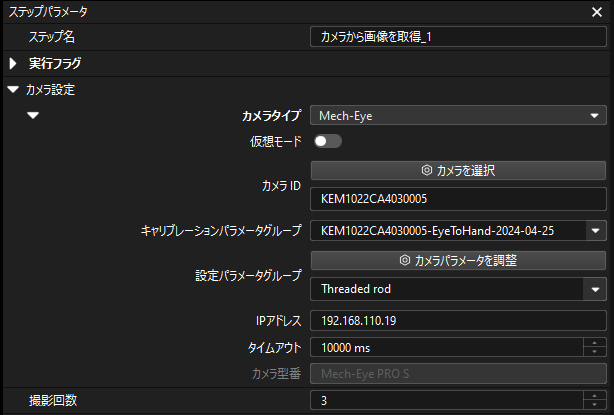Click the IPアドレス input field
614x415 pixels.
click(x=458, y=322)
